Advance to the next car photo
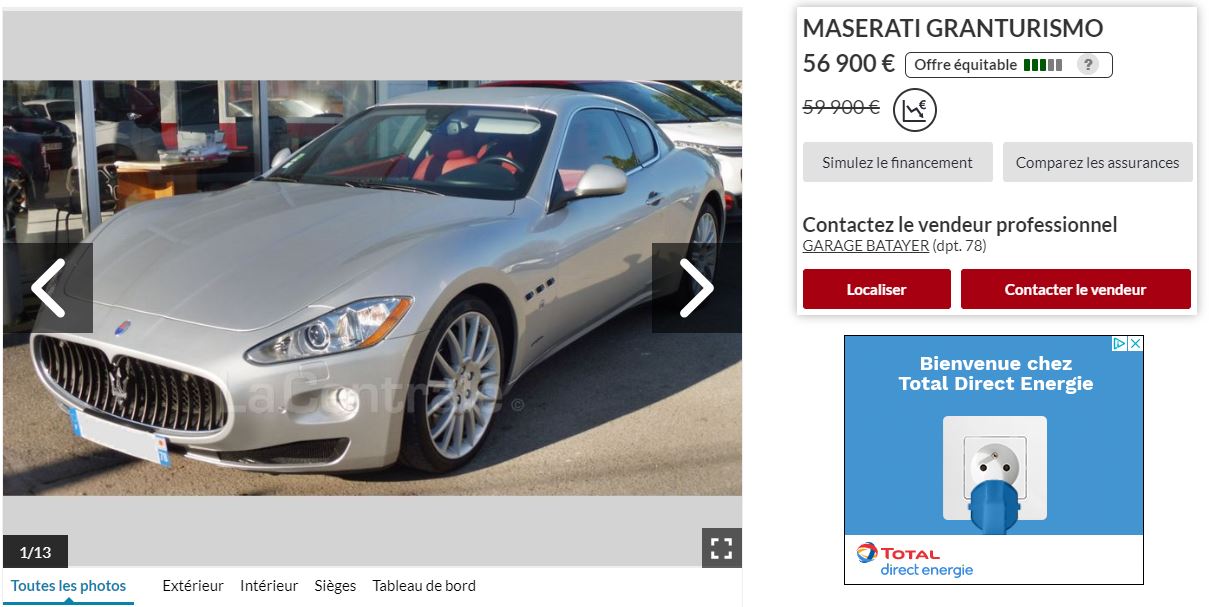Screen dimensions: 1209x607 [697, 288]
